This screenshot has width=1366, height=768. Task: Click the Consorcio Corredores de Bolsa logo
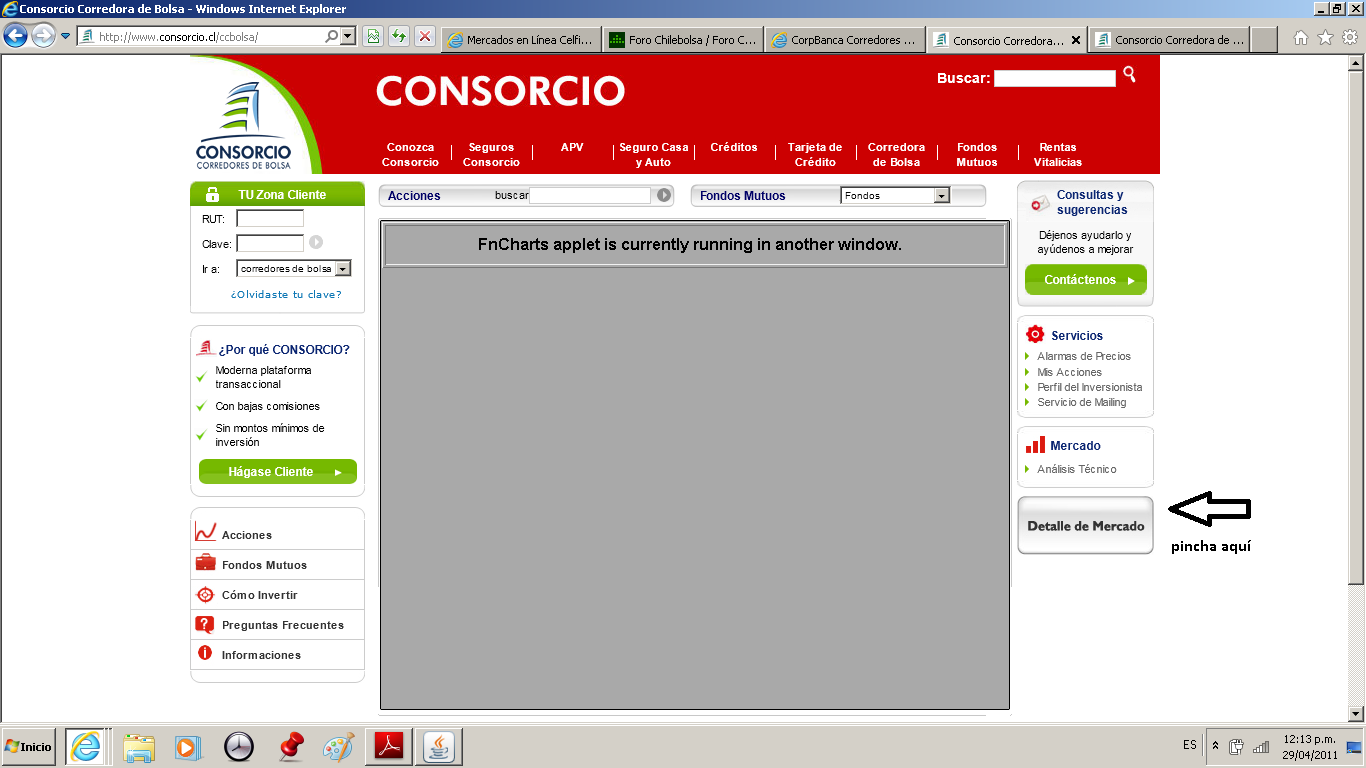[x=243, y=125]
